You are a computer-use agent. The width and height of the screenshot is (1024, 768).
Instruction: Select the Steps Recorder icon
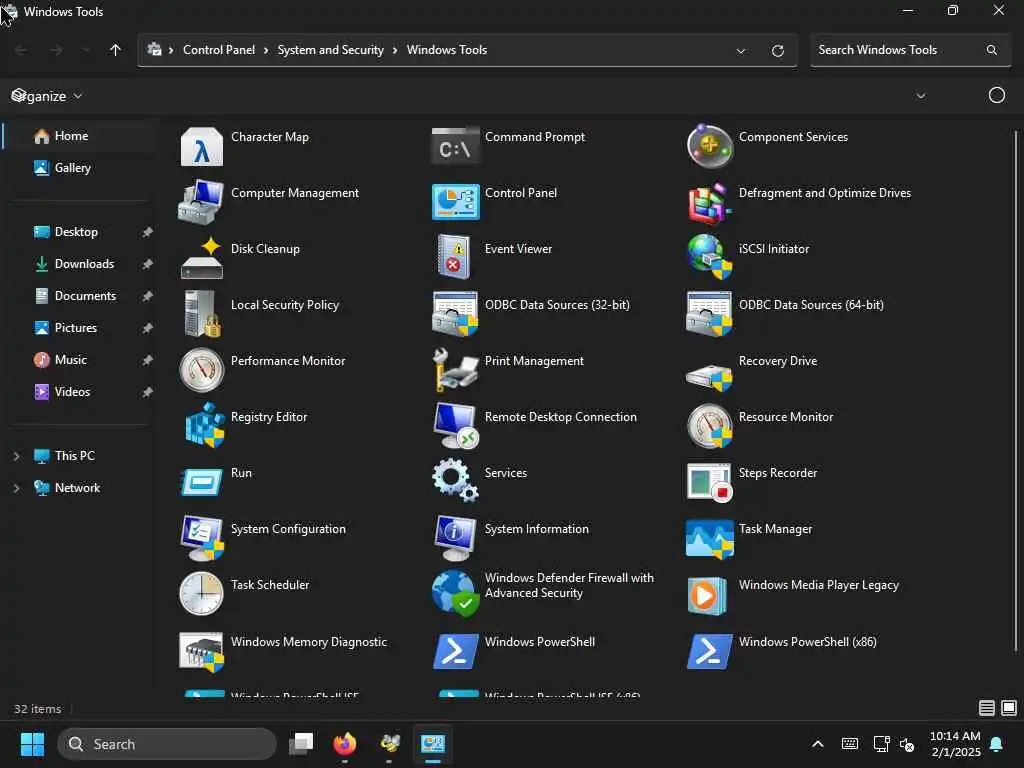tap(709, 483)
